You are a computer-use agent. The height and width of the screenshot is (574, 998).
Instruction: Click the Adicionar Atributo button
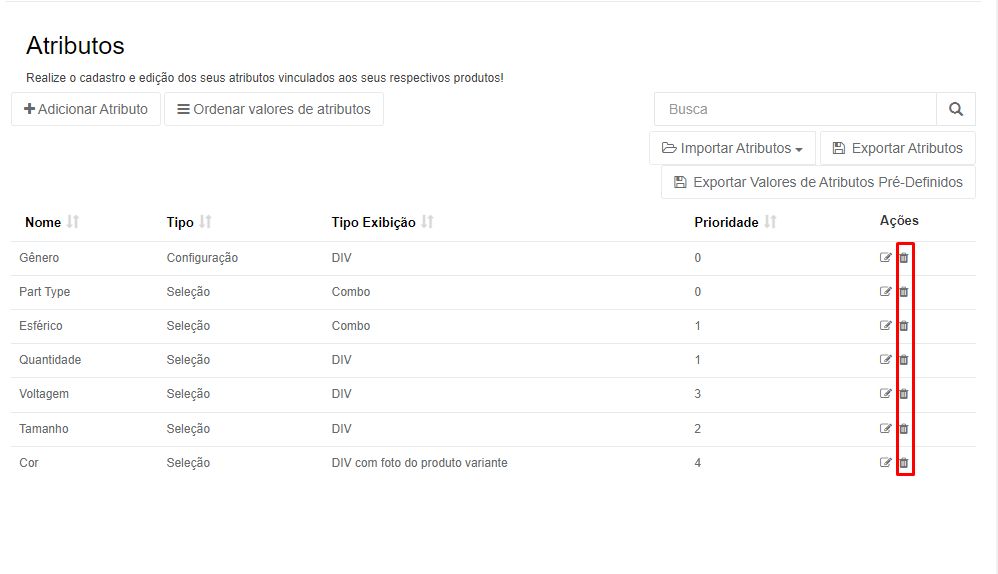click(x=86, y=109)
